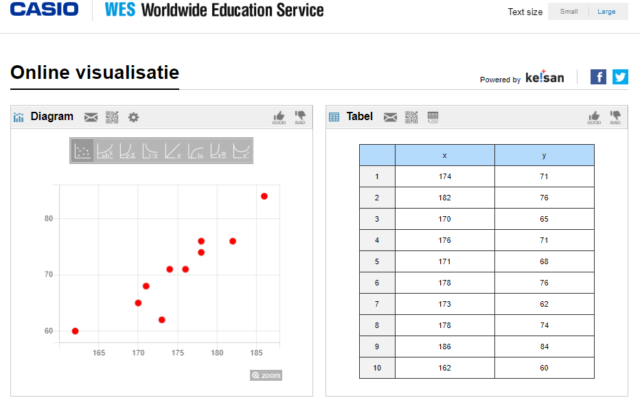Give the Tabel a thumbs up
The height and width of the screenshot is (411, 640).
click(x=594, y=118)
